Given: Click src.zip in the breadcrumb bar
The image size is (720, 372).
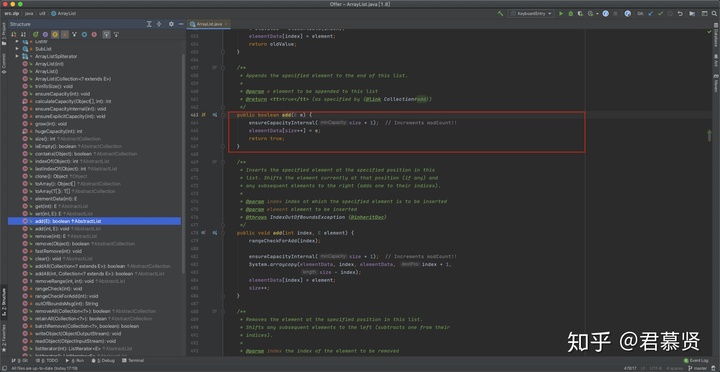Looking at the screenshot, I should [12, 14].
